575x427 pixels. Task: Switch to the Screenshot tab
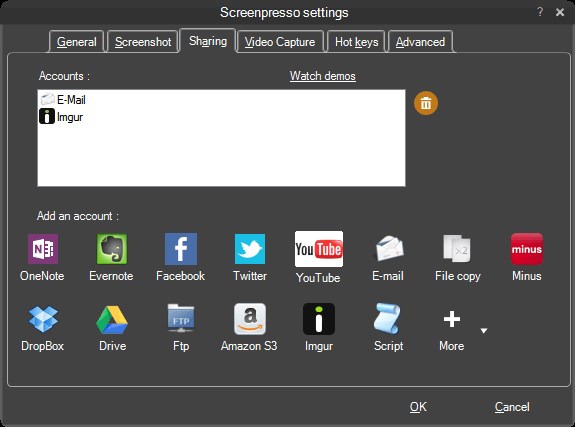click(143, 42)
